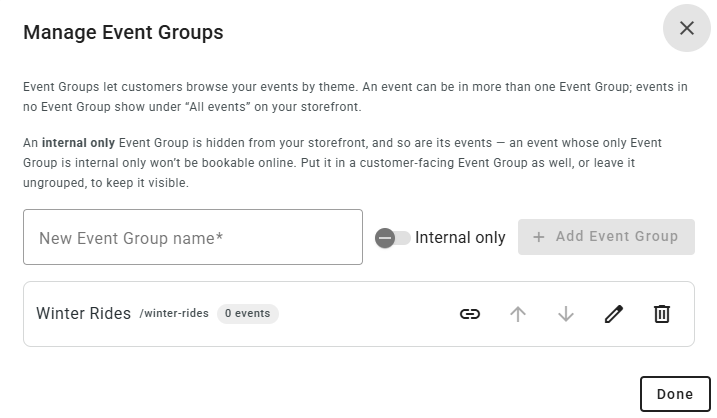This screenshot has width=717, height=418.
Task: Click the bold "internal only" text in the description
Action: coord(78,143)
